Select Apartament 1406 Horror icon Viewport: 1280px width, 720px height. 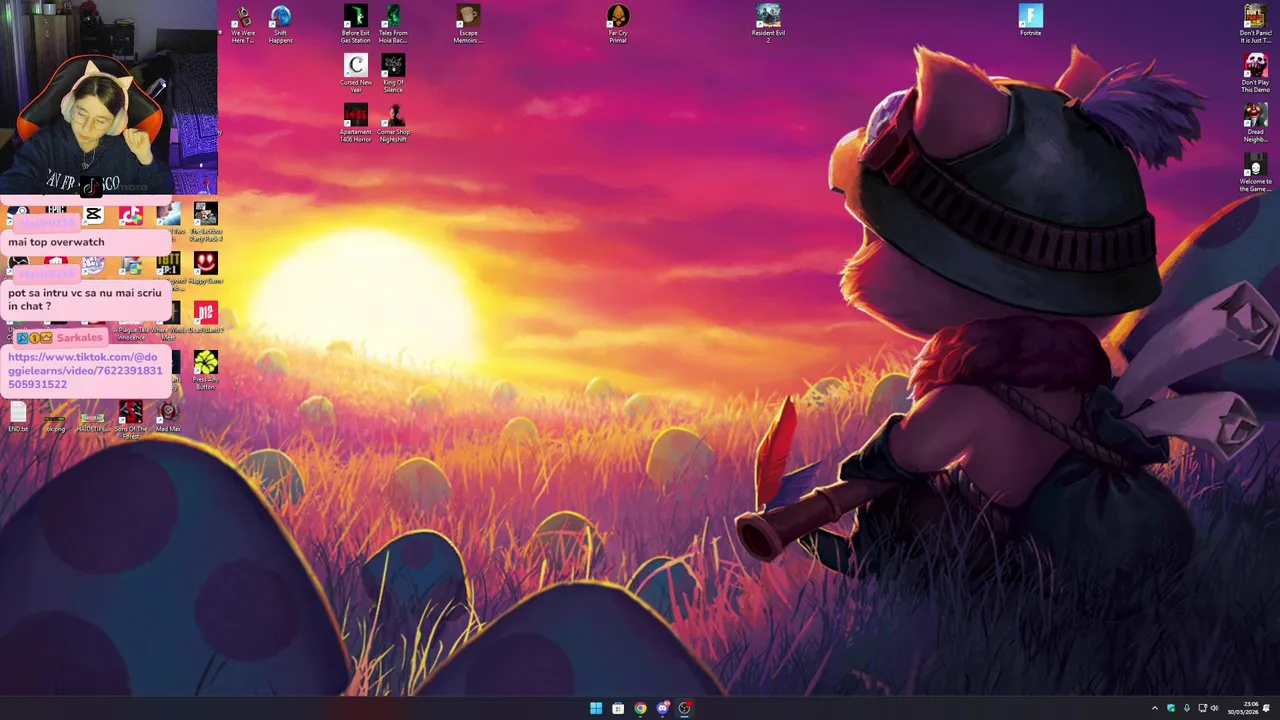(355, 122)
